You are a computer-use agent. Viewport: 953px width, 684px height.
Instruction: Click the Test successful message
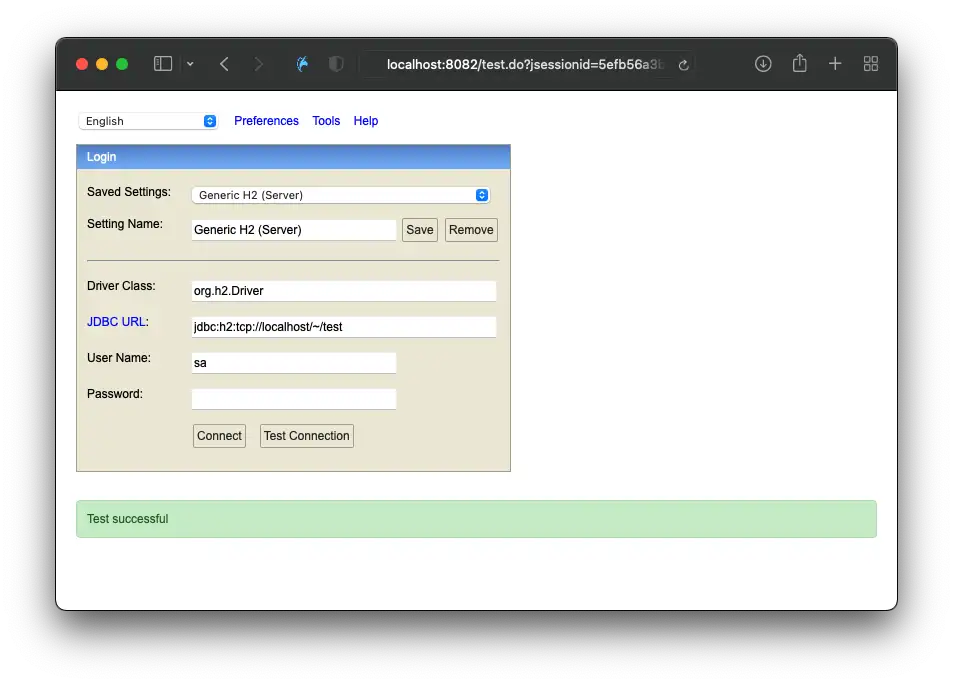click(x=476, y=519)
